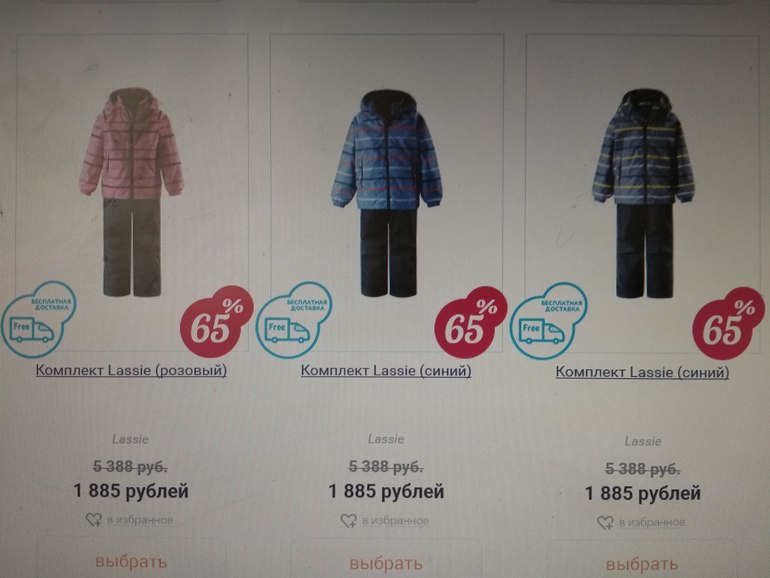
Task: Click the 65% discount badge on middle blue set
Action: (470, 323)
